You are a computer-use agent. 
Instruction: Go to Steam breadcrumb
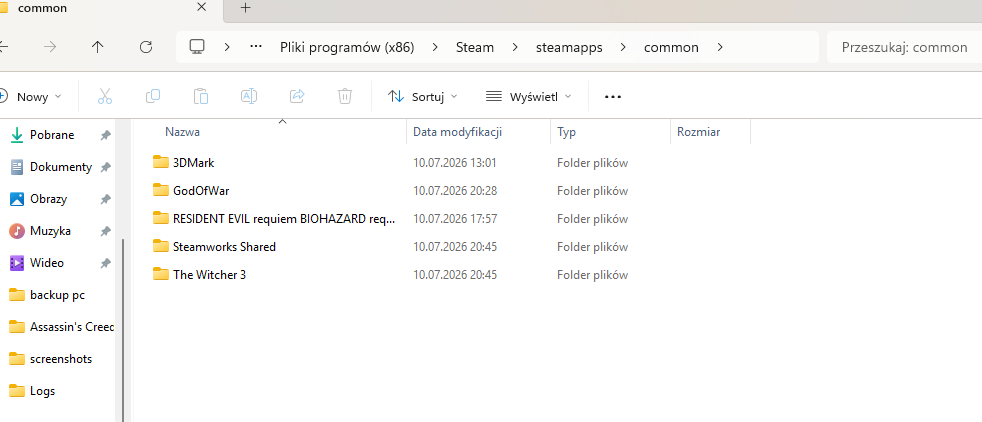point(475,47)
